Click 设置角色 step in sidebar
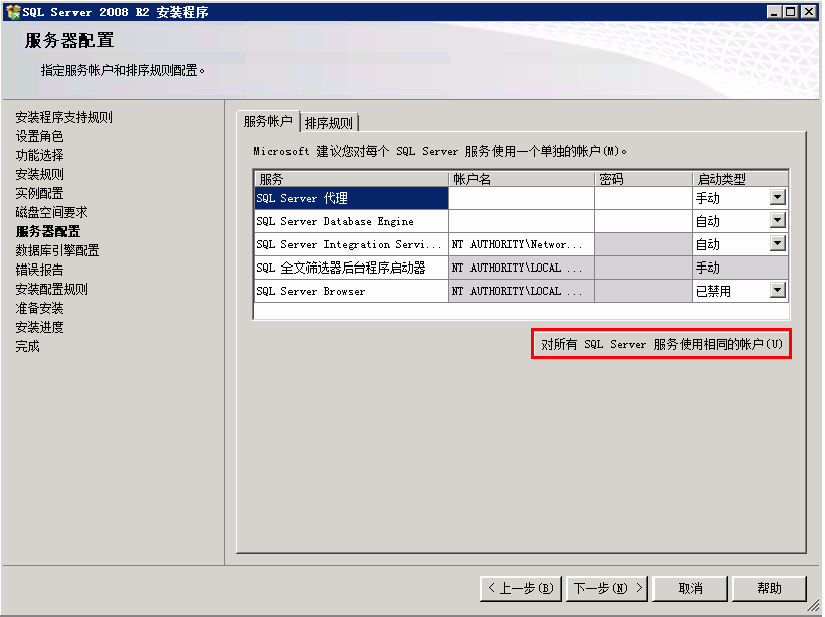 click(39, 136)
